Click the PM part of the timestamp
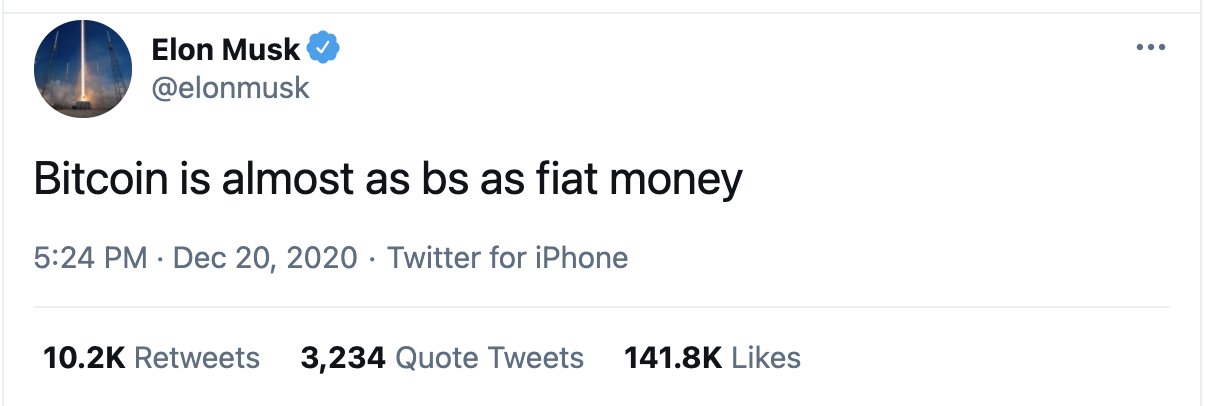The height and width of the screenshot is (406, 1216). tap(125, 258)
